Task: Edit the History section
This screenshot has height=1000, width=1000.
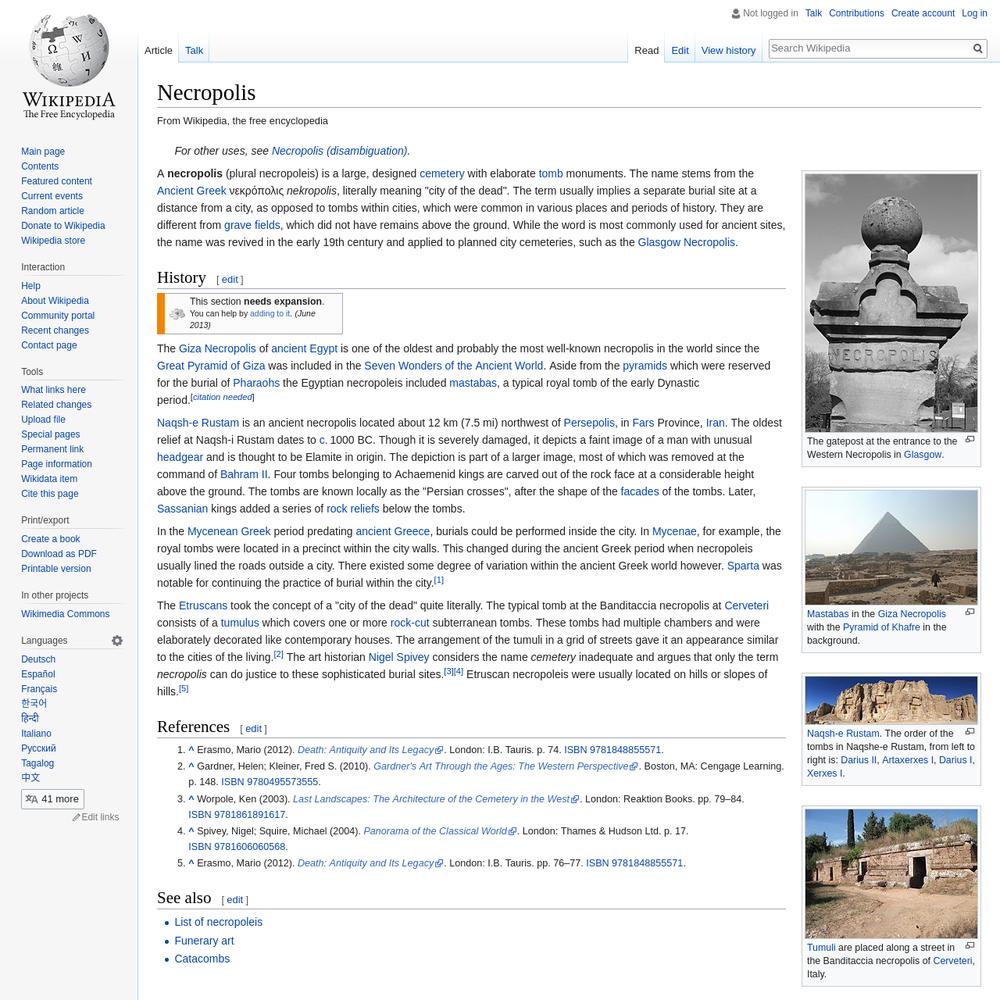Action: pos(230,279)
